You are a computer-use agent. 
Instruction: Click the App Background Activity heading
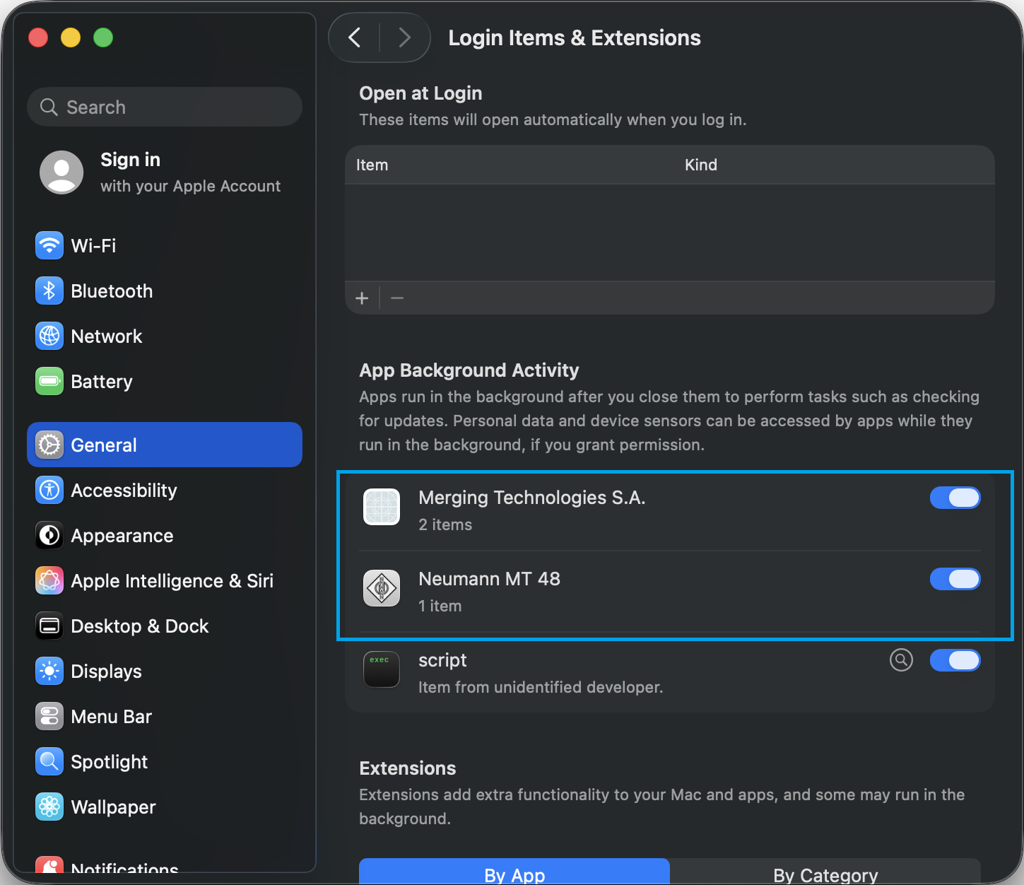tap(469, 370)
